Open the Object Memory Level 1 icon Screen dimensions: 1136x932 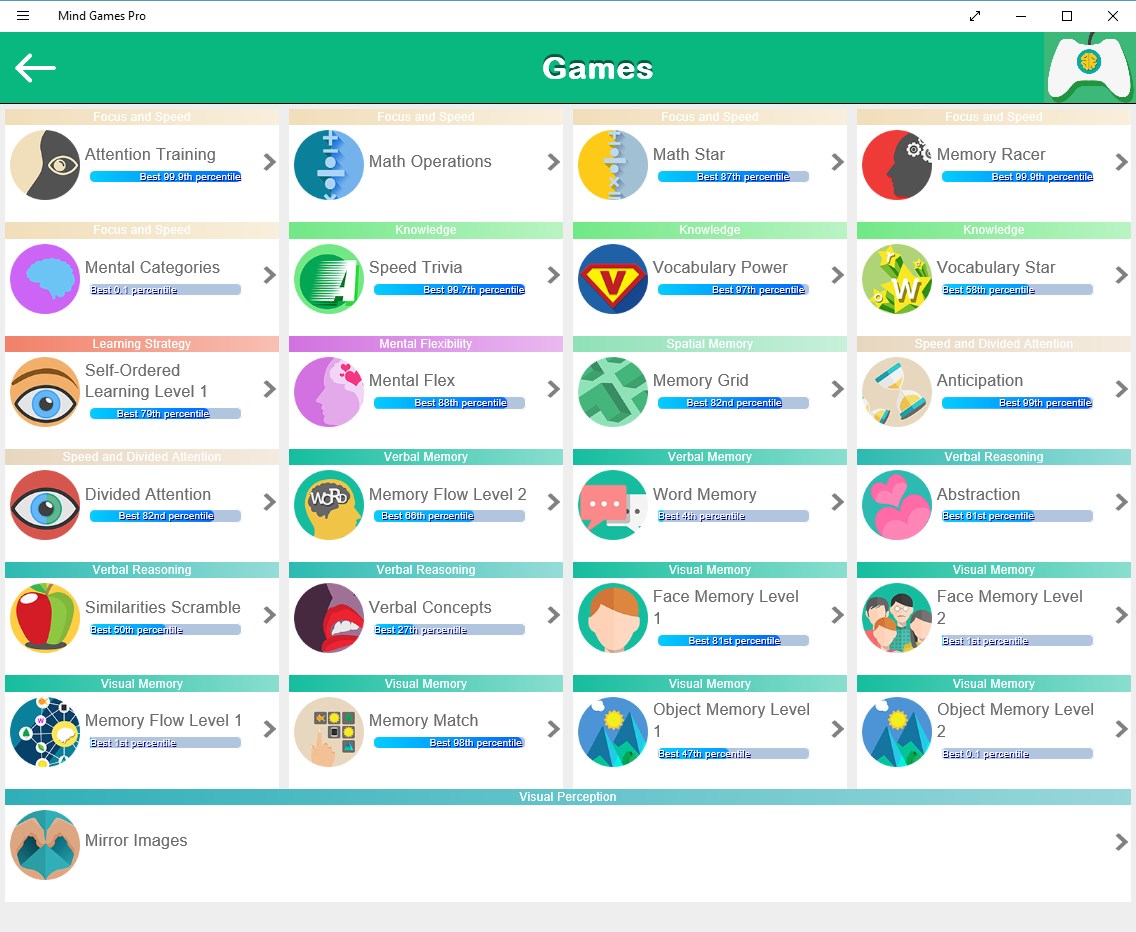613,731
